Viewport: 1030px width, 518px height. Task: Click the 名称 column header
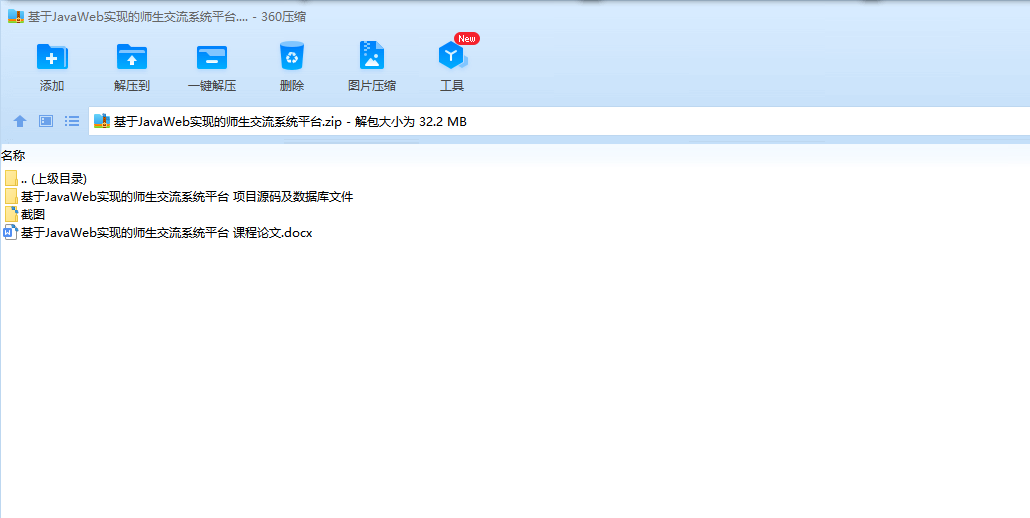click(x=13, y=156)
